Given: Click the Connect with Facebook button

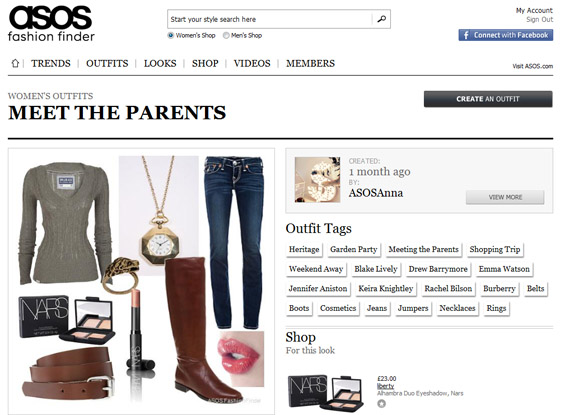Looking at the screenshot, I should click(506, 35).
